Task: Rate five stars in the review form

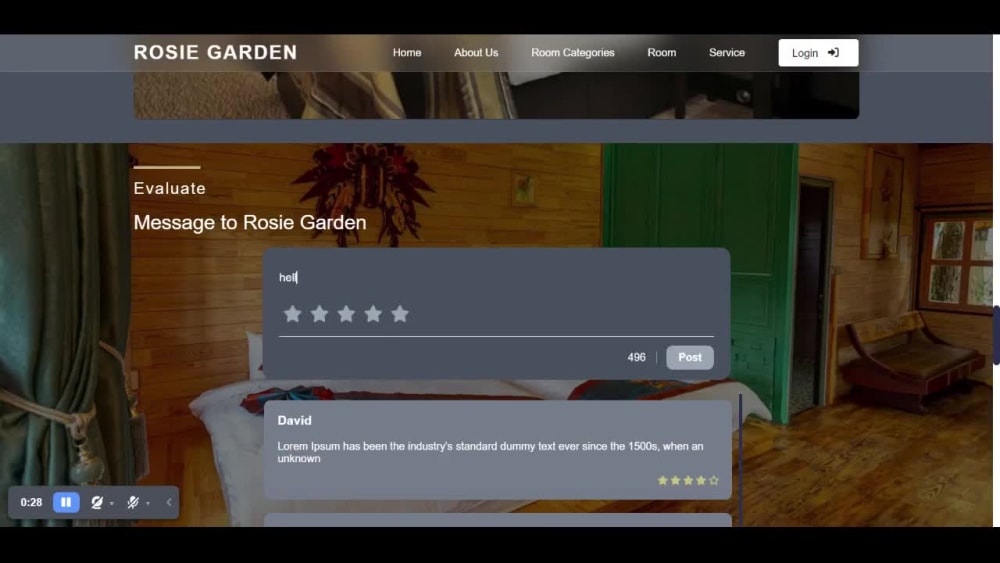Action: tap(400, 314)
